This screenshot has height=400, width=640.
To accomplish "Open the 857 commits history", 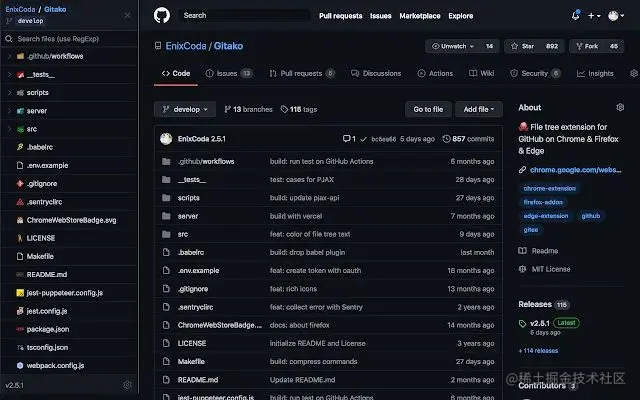I will click(x=468, y=139).
